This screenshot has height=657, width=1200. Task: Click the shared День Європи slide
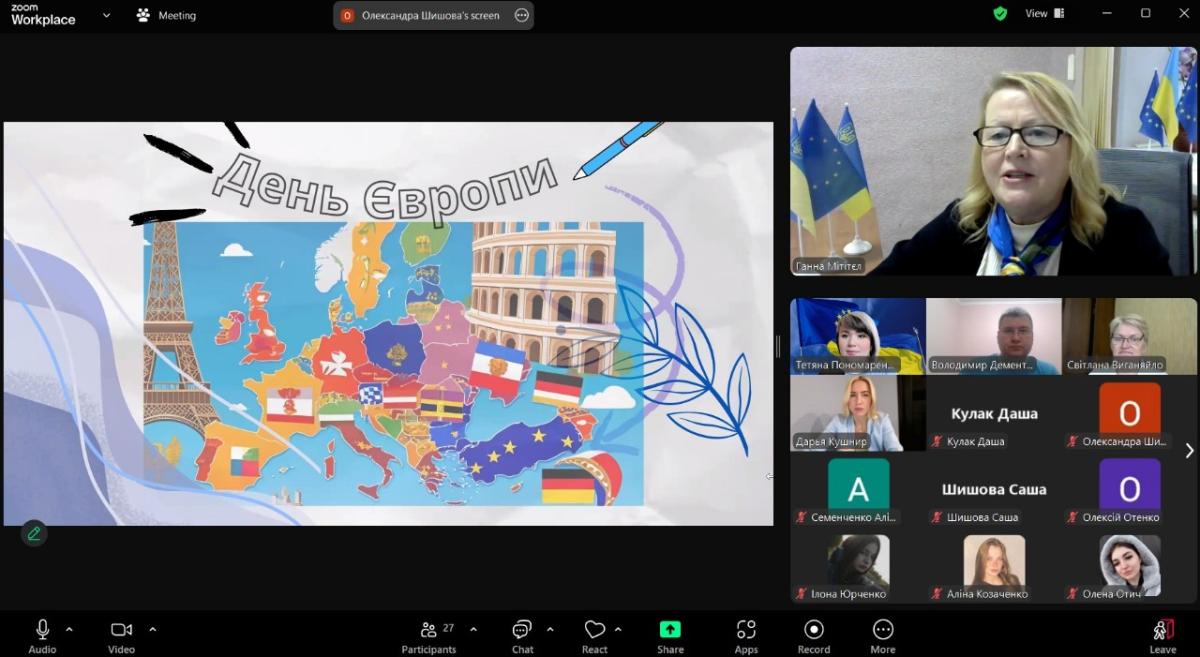[388, 323]
